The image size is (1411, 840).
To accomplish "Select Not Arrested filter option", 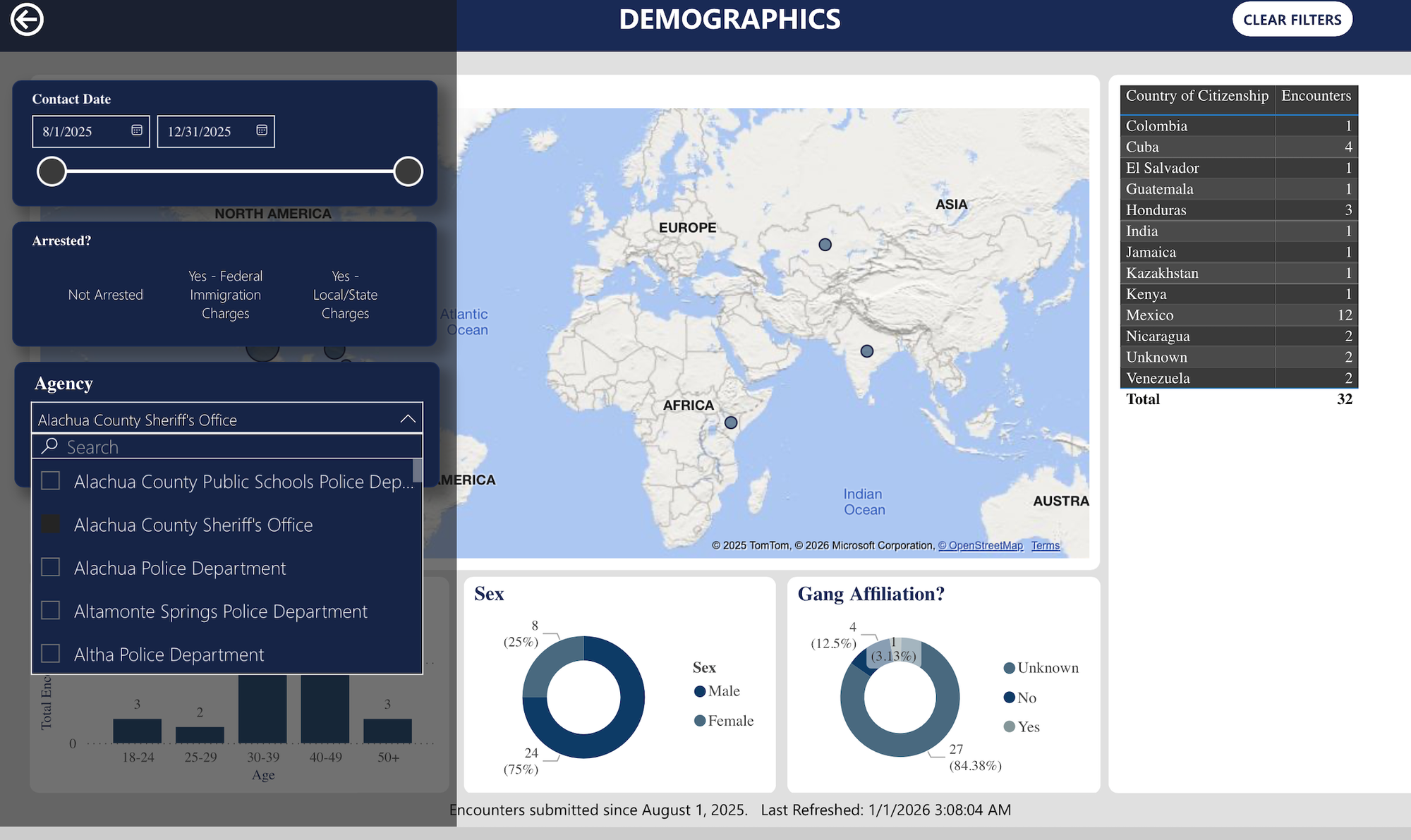I will click(x=105, y=295).
